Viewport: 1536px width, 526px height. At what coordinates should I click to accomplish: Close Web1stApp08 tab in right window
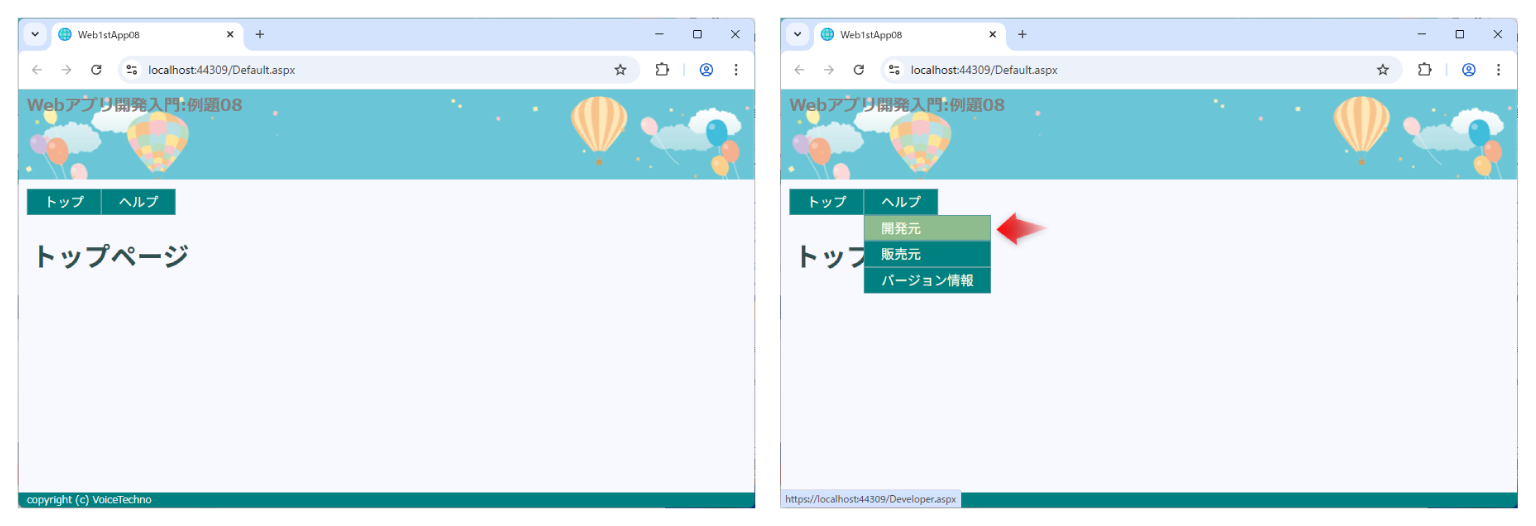click(993, 34)
